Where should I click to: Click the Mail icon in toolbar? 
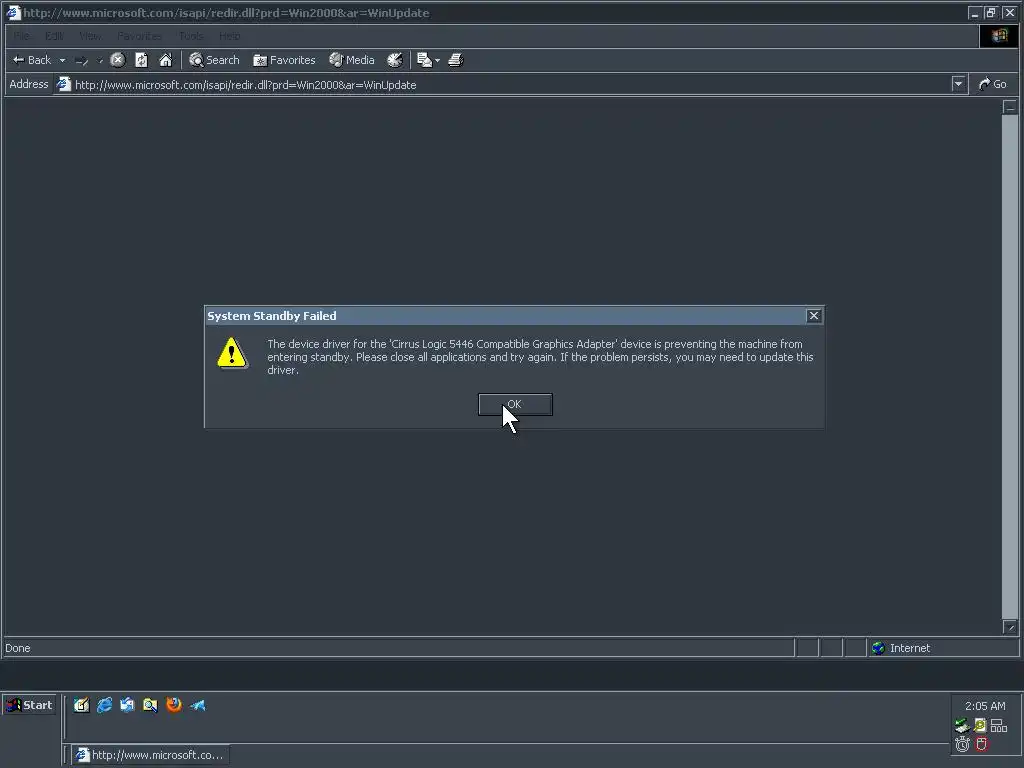[x=424, y=60]
